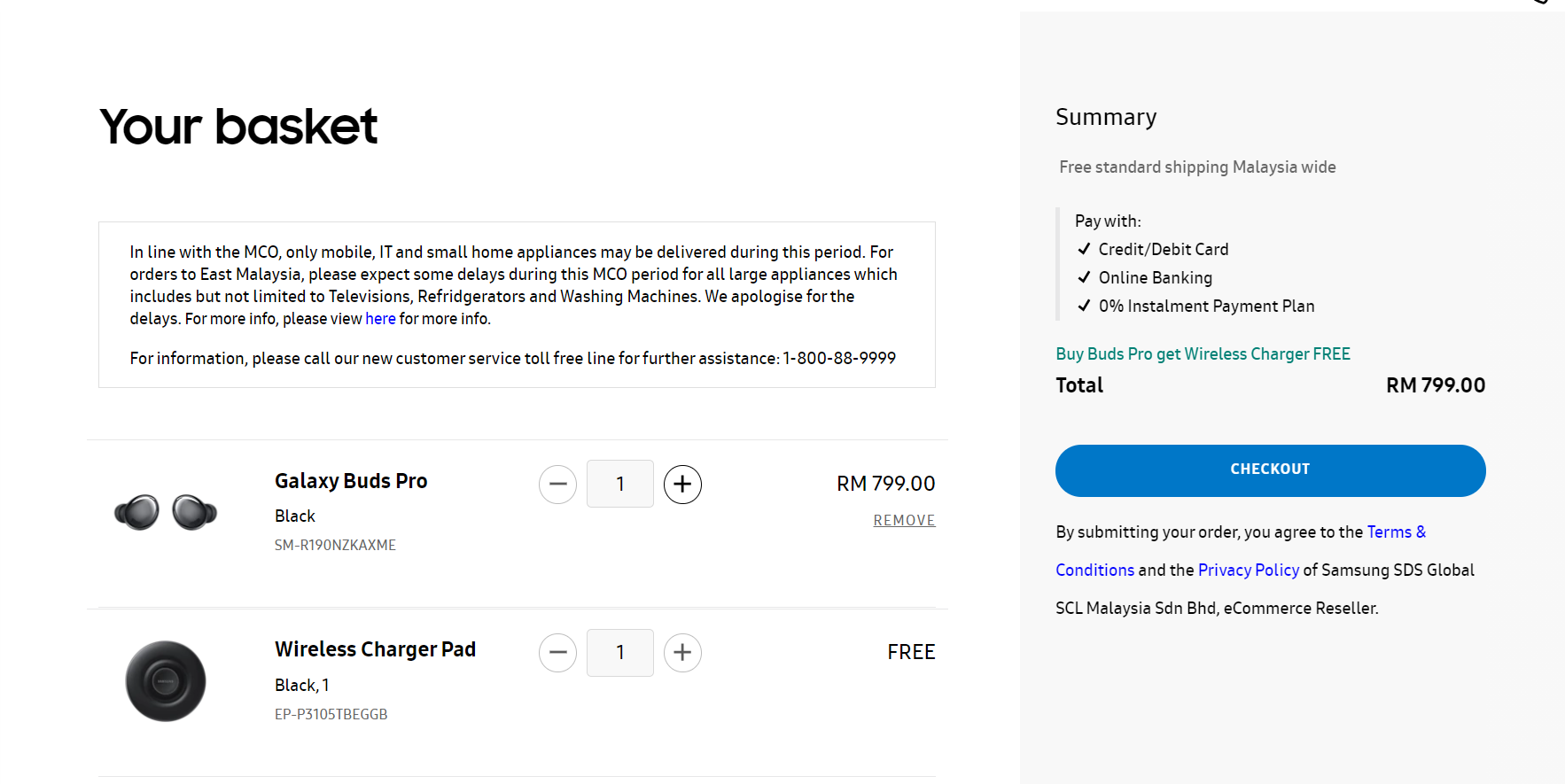Image resolution: width=1565 pixels, height=784 pixels.
Task: Decrease Wireless Charger Pad quantity with minus icon
Action: (x=558, y=653)
